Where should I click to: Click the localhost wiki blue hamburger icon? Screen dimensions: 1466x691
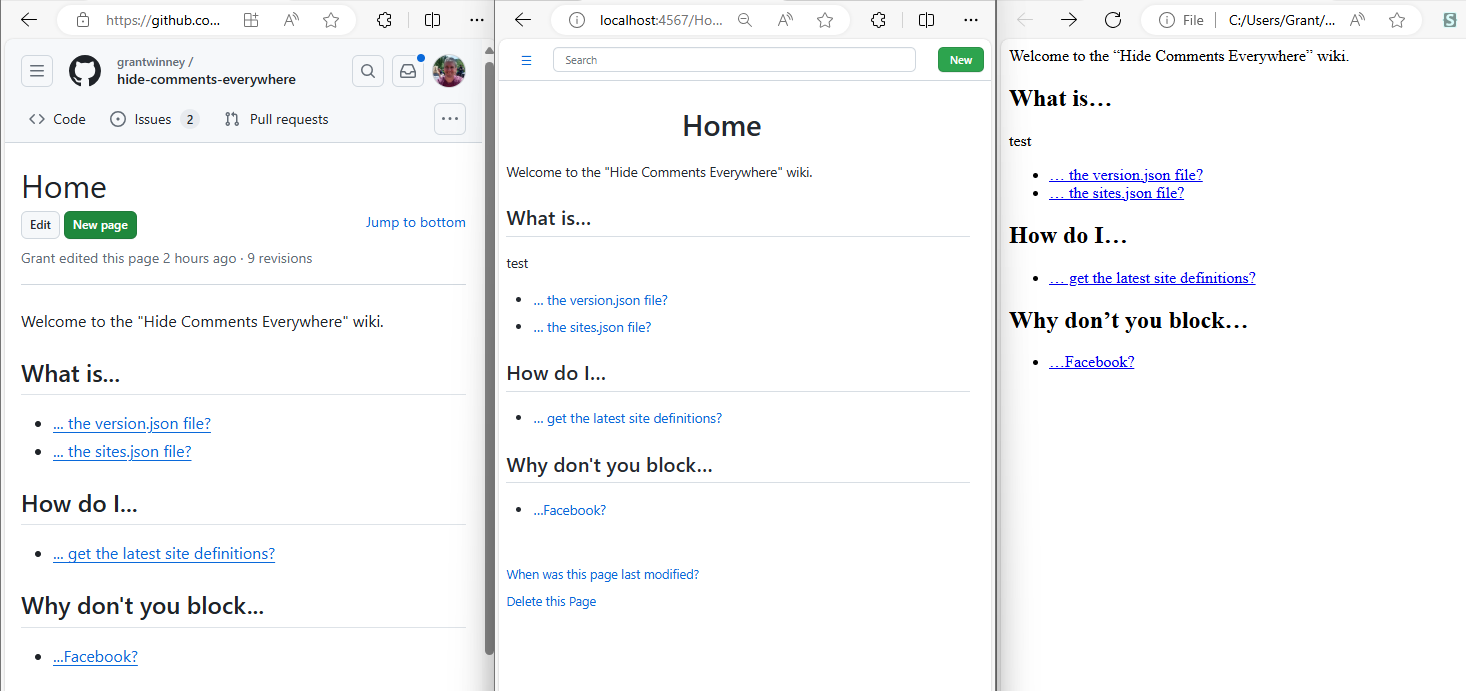click(526, 61)
